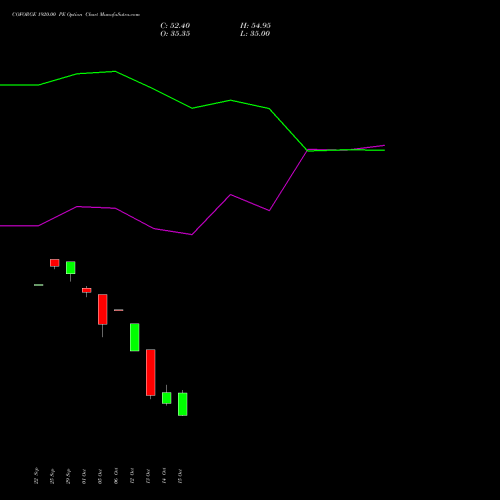The image size is (500, 500).
Task: Select the 22 Sep date label on the axis
Action: pos(36,476)
